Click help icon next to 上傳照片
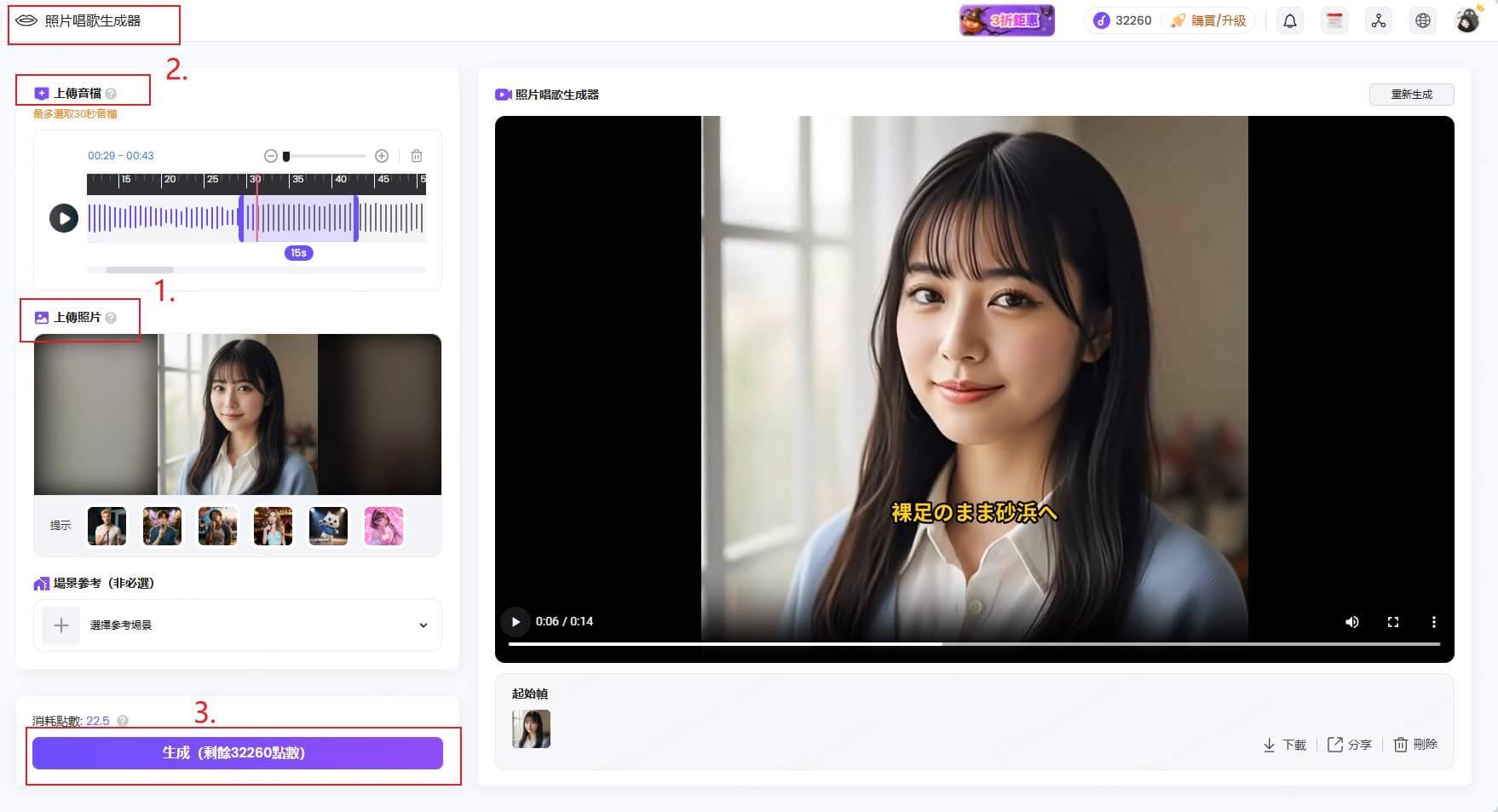Viewport: 1498px width, 812px height. coord(111,318)
